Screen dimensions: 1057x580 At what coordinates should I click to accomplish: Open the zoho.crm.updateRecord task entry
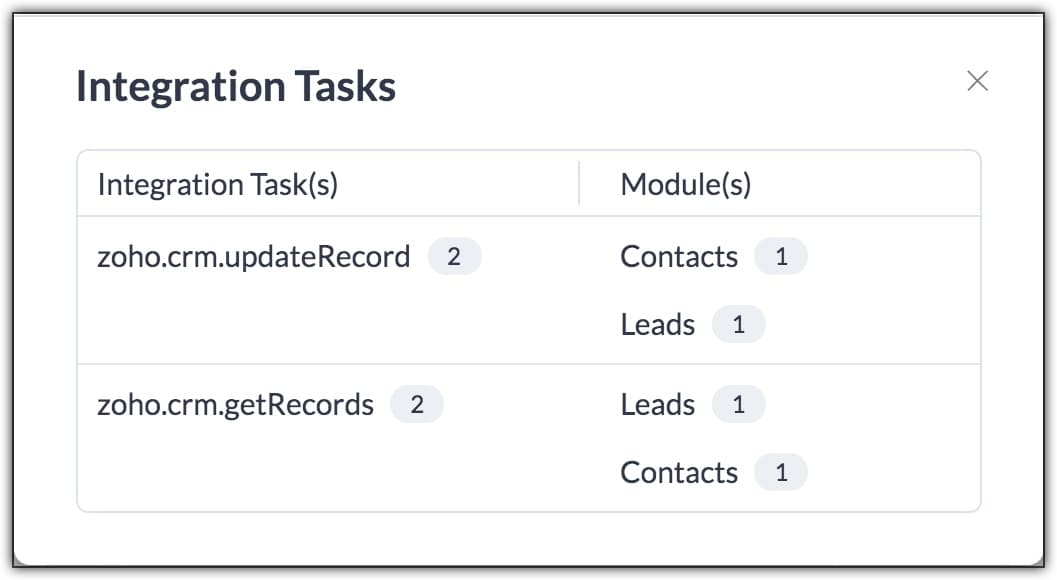(x=254, y=257)
